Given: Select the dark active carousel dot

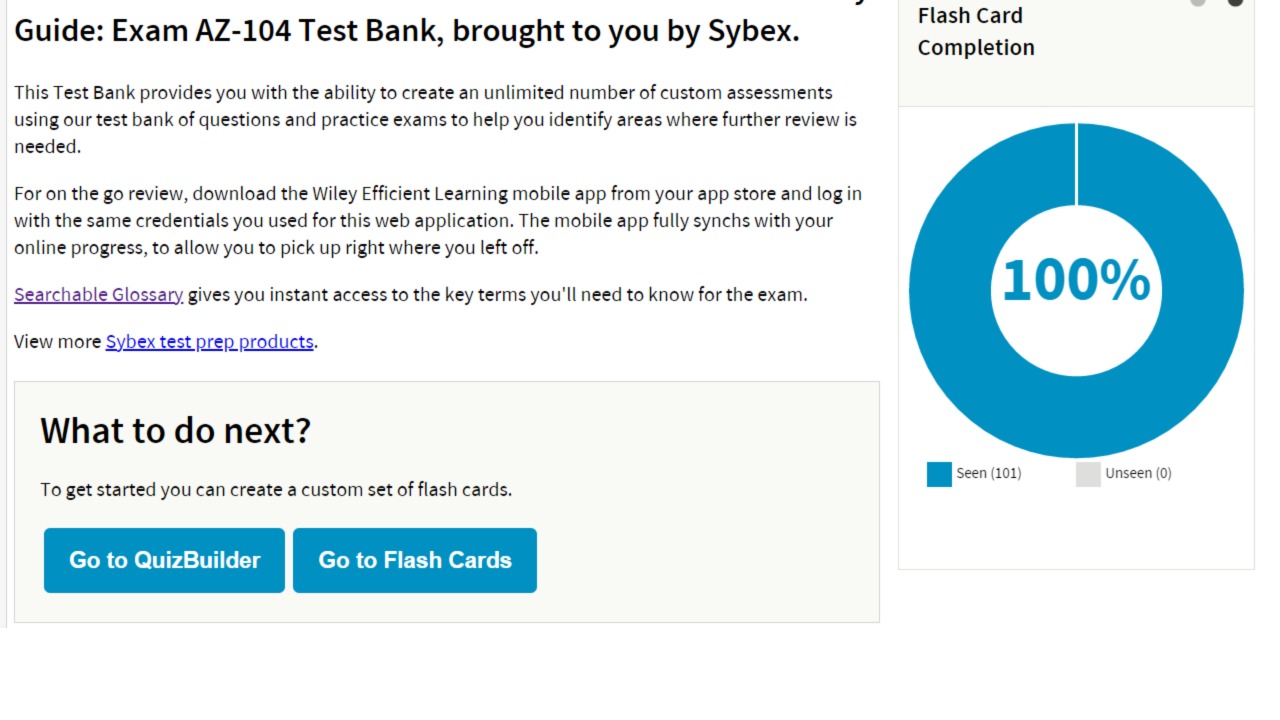Looking at the screenshot, I should click(x=1235, y=2).
